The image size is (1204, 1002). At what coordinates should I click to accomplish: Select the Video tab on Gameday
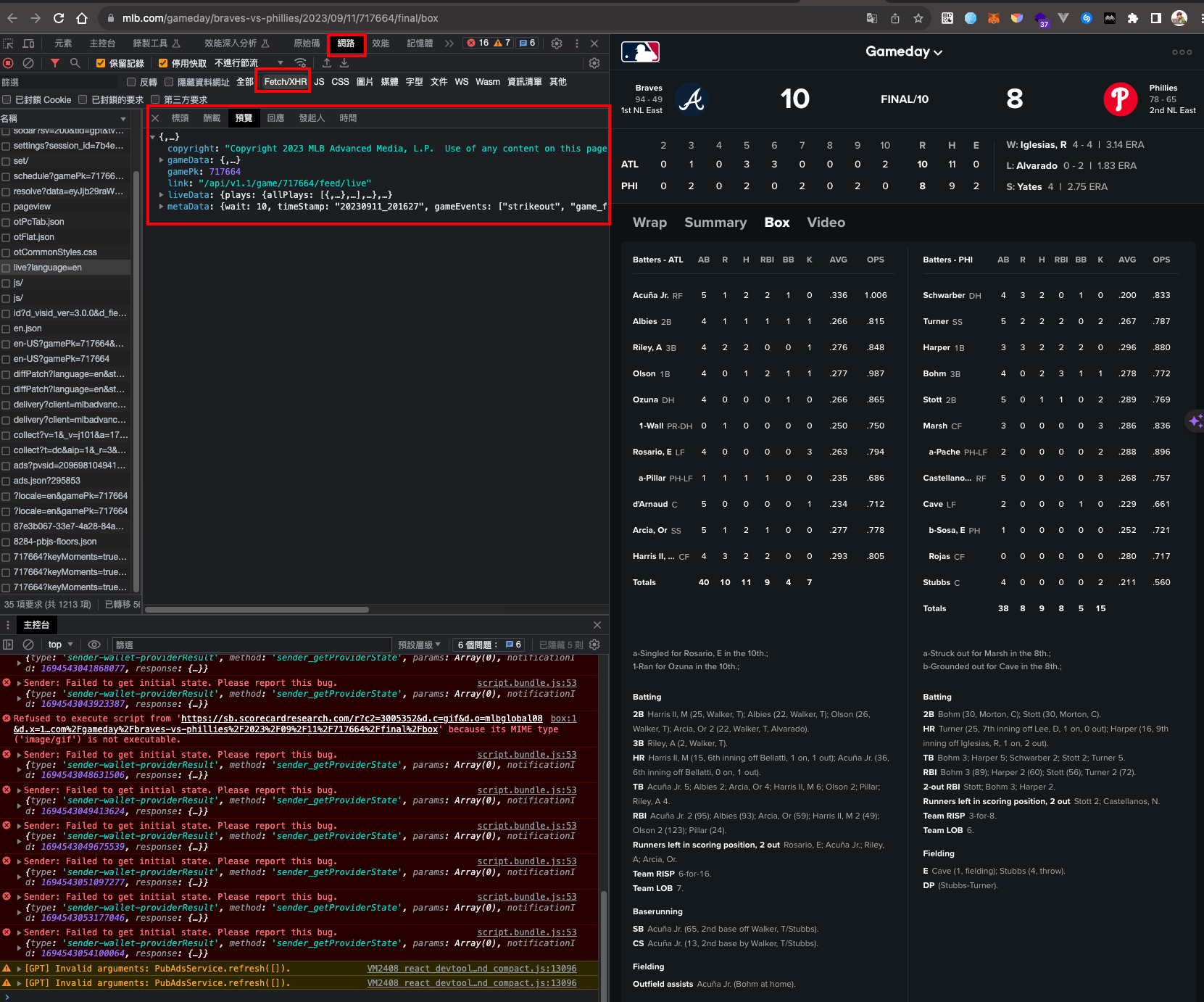[x=826, y=223]
